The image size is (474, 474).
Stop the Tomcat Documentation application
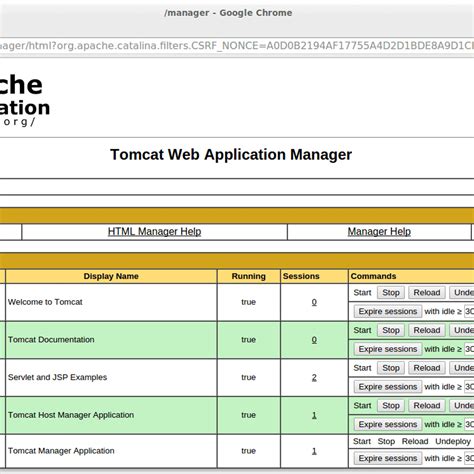tap(391, 330)
